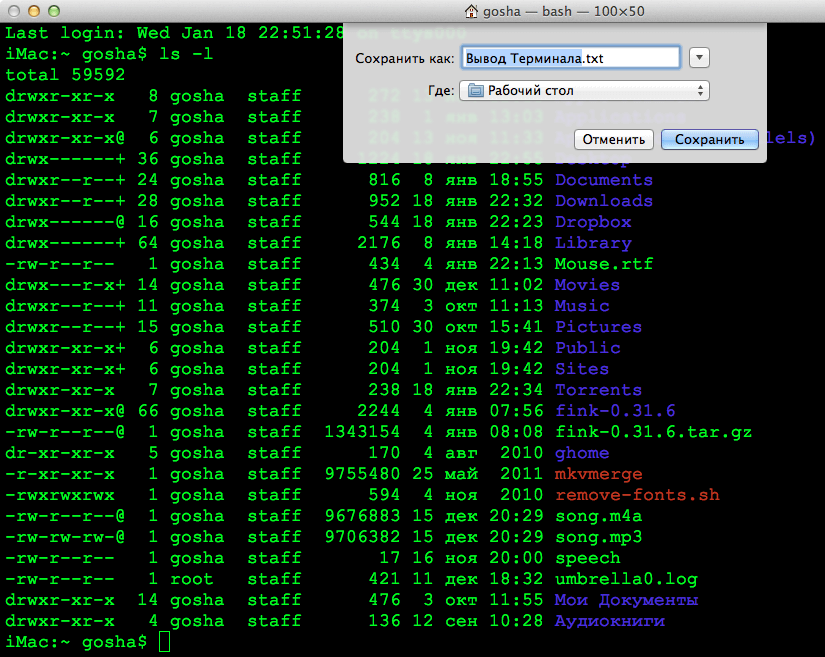Click the speech file name
The image size is (825, 657).
pos(588,558)
